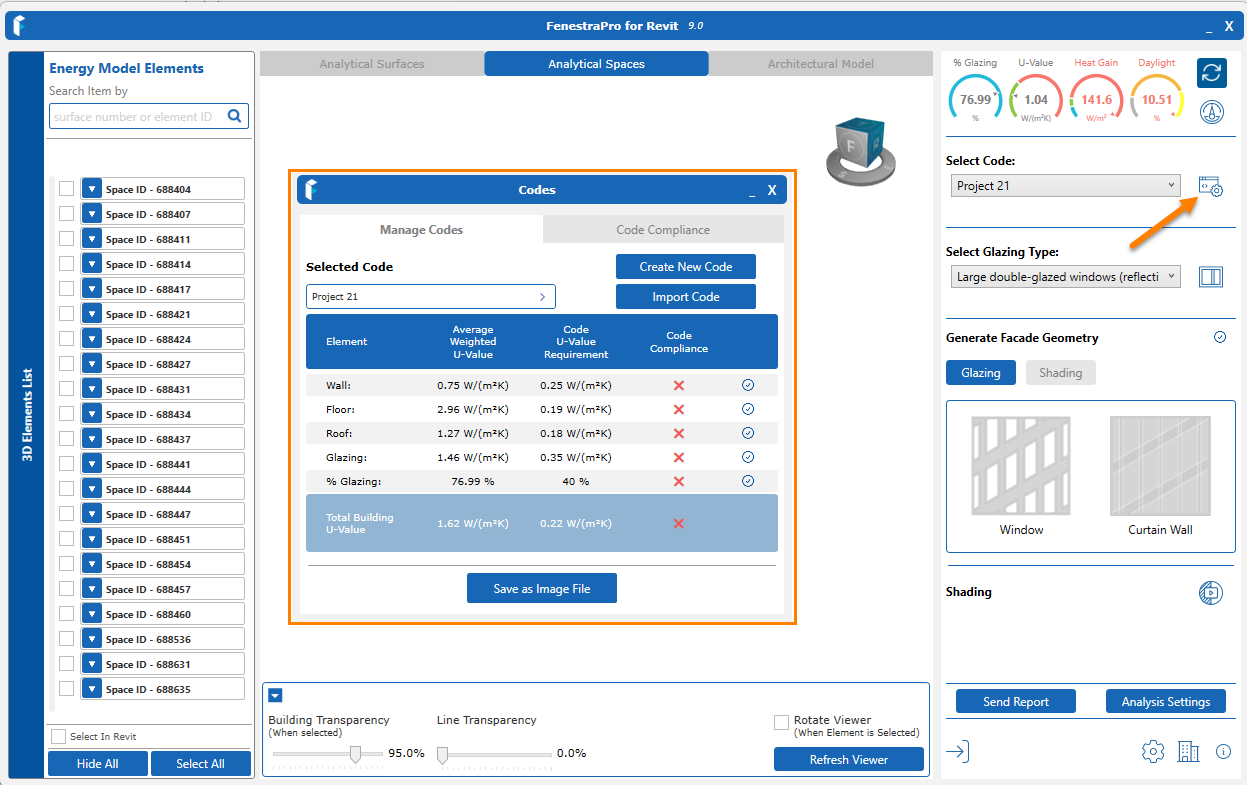The image size is (1247, 785).
Task: Click the compass orientation icon
Action: click(1212, 111)
